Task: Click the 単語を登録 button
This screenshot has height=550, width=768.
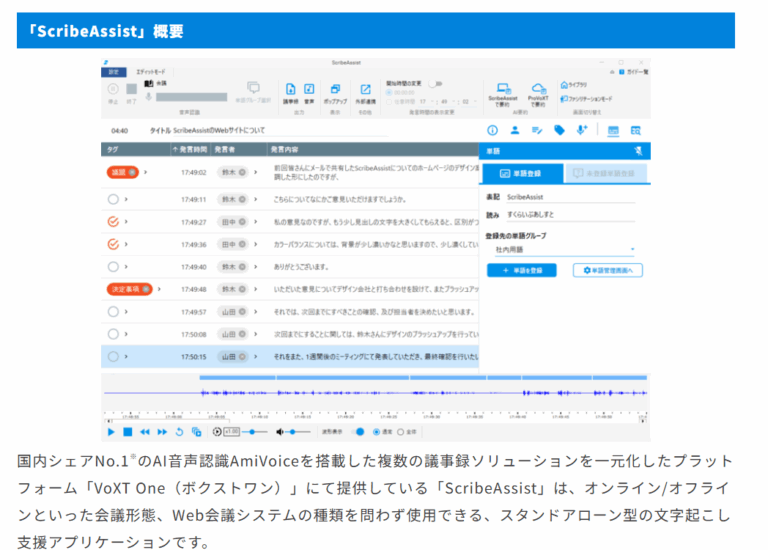Action: 522,270
